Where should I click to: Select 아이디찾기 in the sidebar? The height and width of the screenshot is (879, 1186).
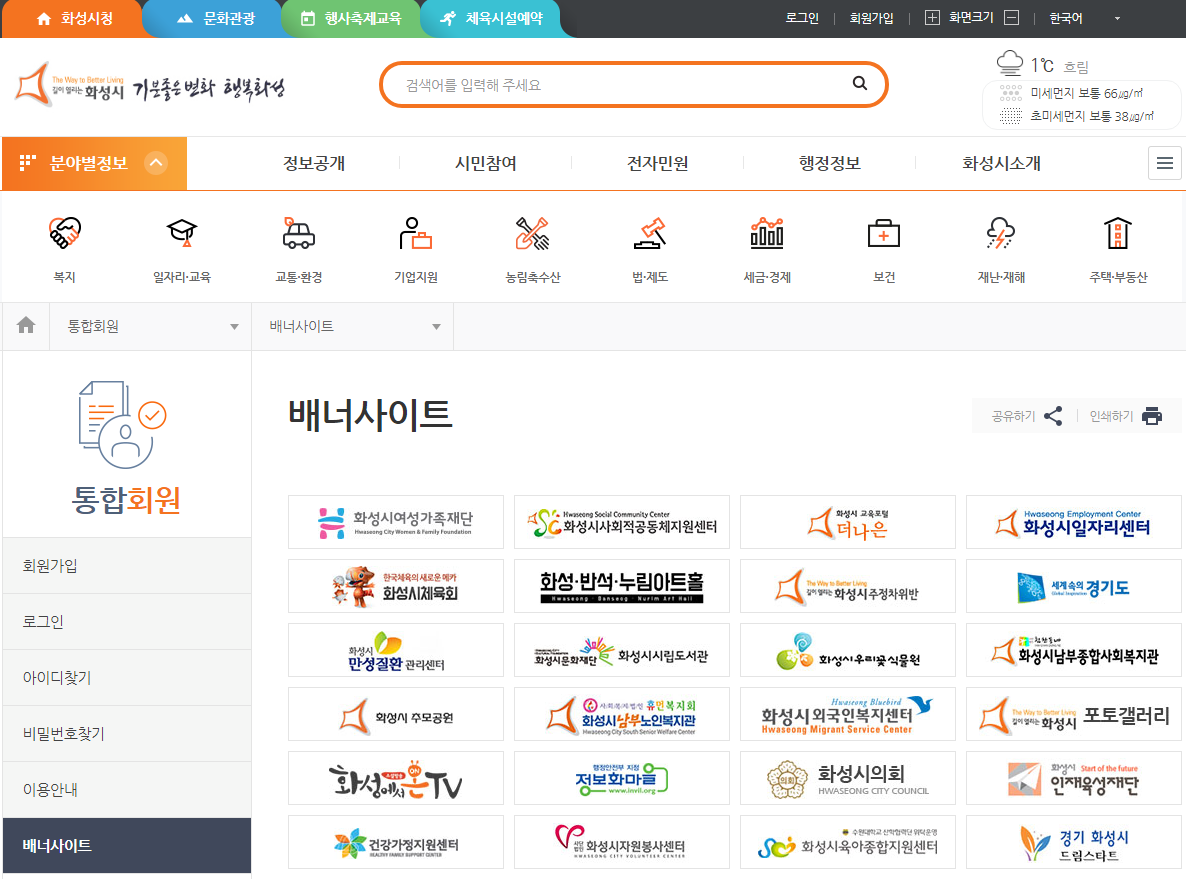click(127, 678)
